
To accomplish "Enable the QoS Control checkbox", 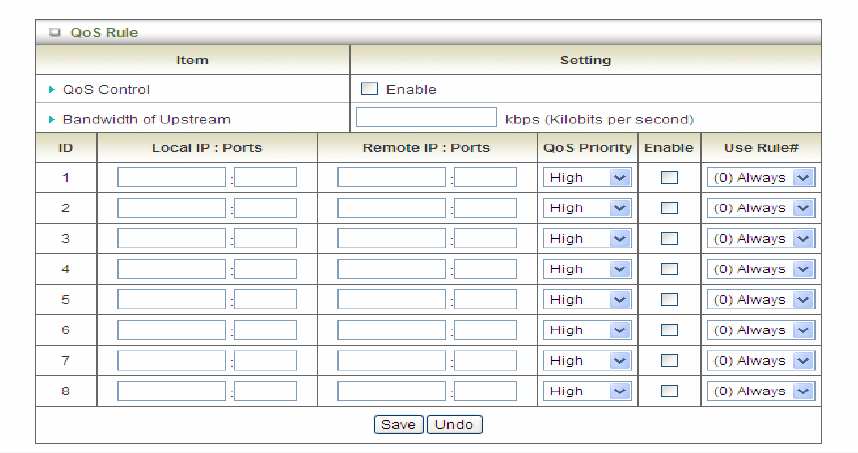I will (369, 89).
